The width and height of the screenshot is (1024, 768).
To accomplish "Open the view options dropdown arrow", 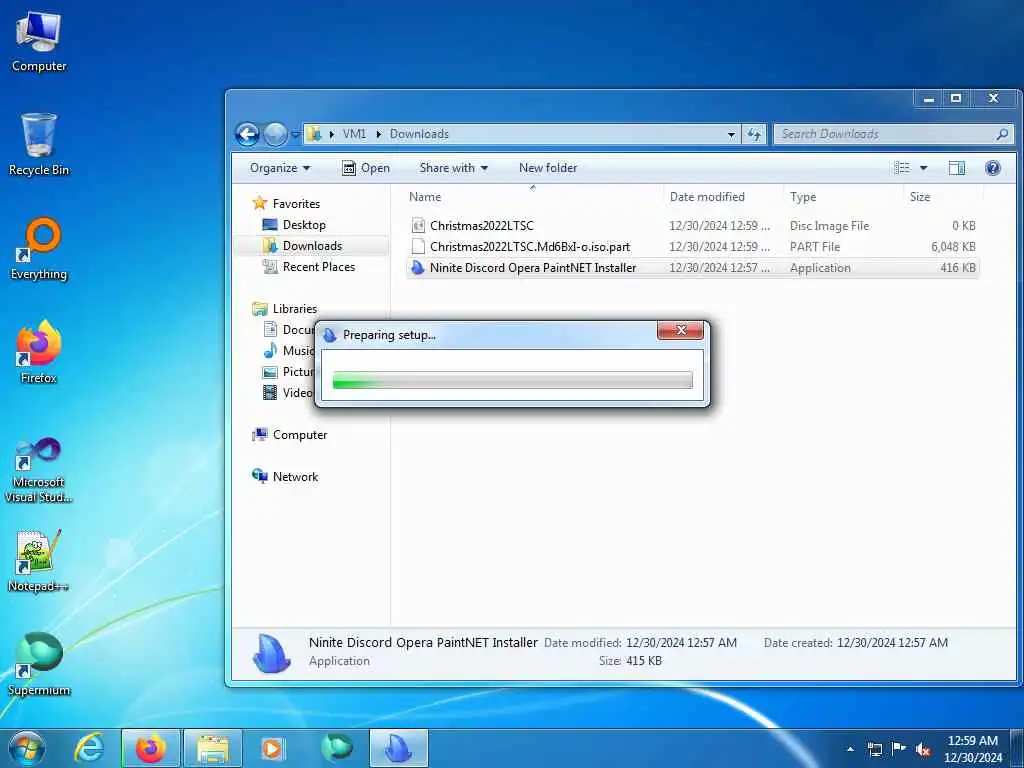I will point(923,168).
